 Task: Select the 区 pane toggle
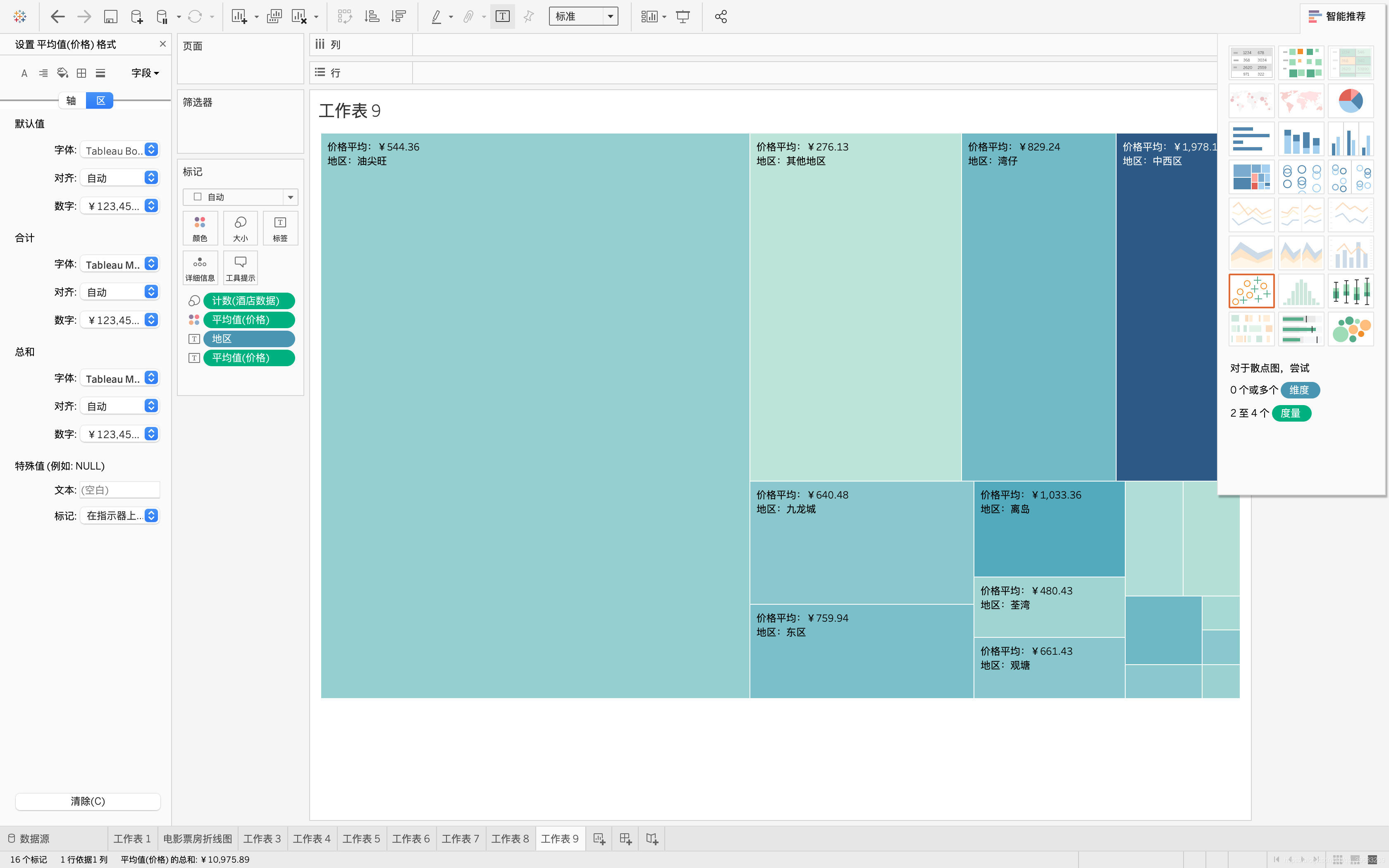coord(100,100)
